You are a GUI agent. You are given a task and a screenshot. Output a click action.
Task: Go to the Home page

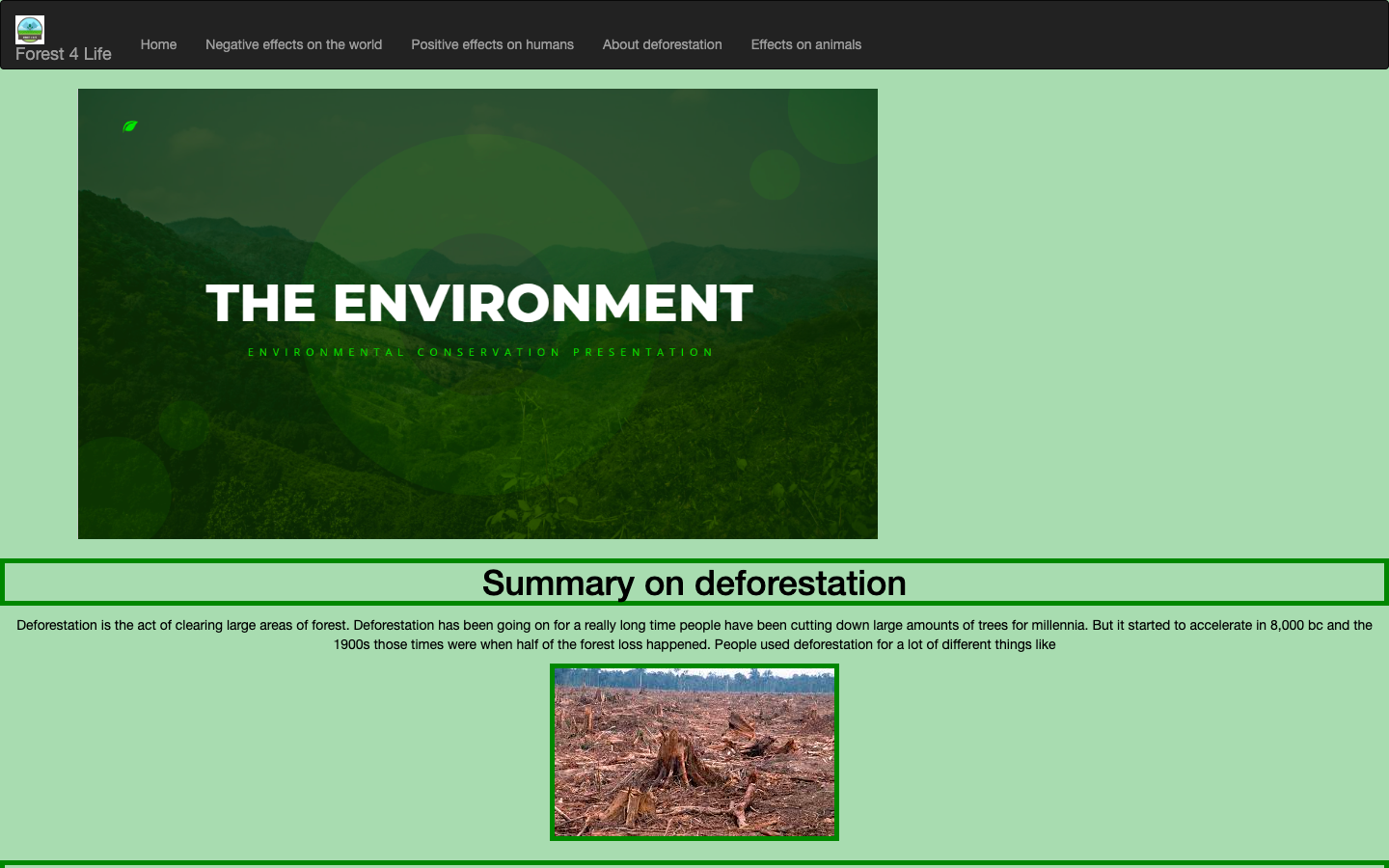pyautogui.click(x=158, y=44)
